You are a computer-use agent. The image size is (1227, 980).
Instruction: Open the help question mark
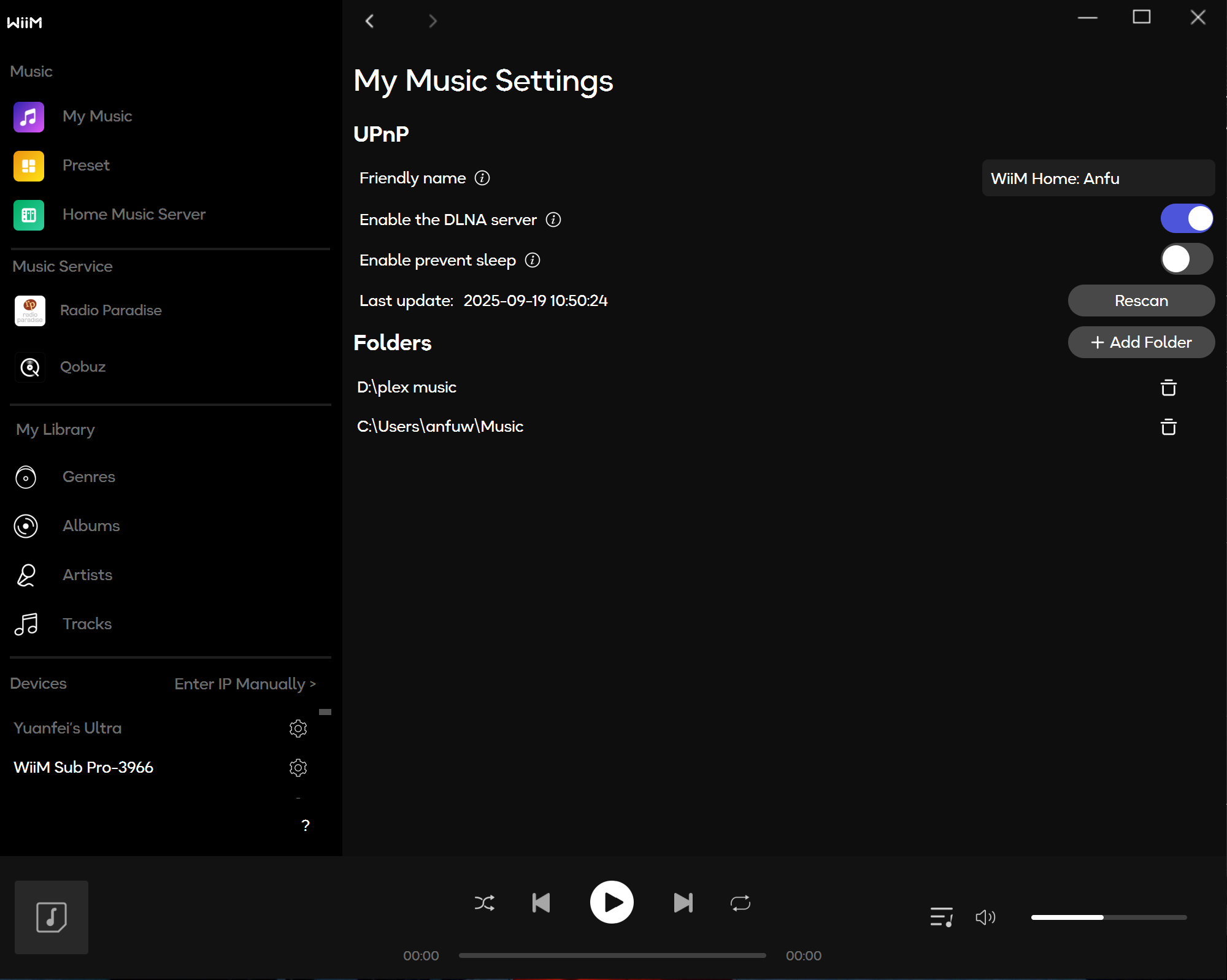coord(306,825)
